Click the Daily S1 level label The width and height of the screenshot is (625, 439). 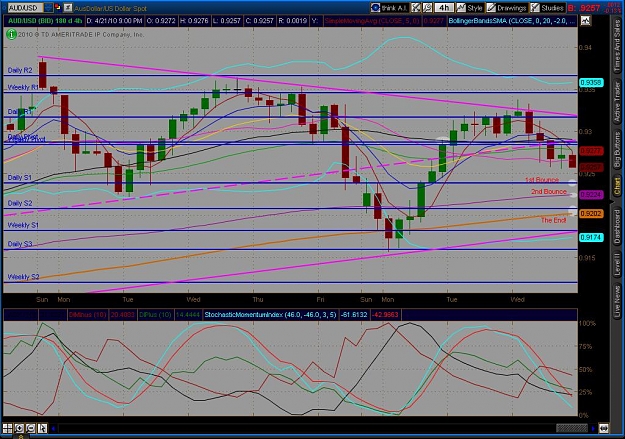20,177
